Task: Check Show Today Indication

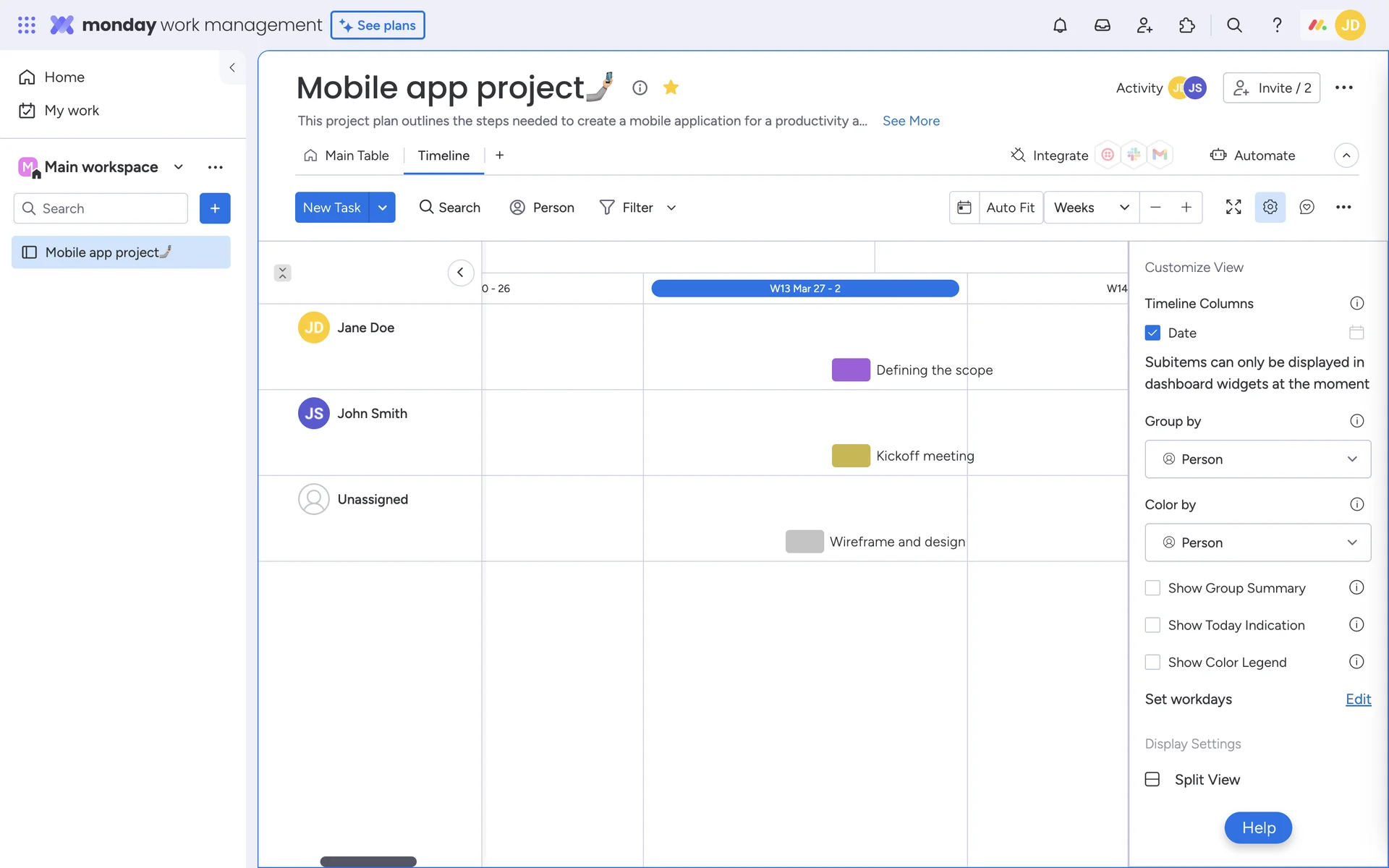Action: 1152,625
